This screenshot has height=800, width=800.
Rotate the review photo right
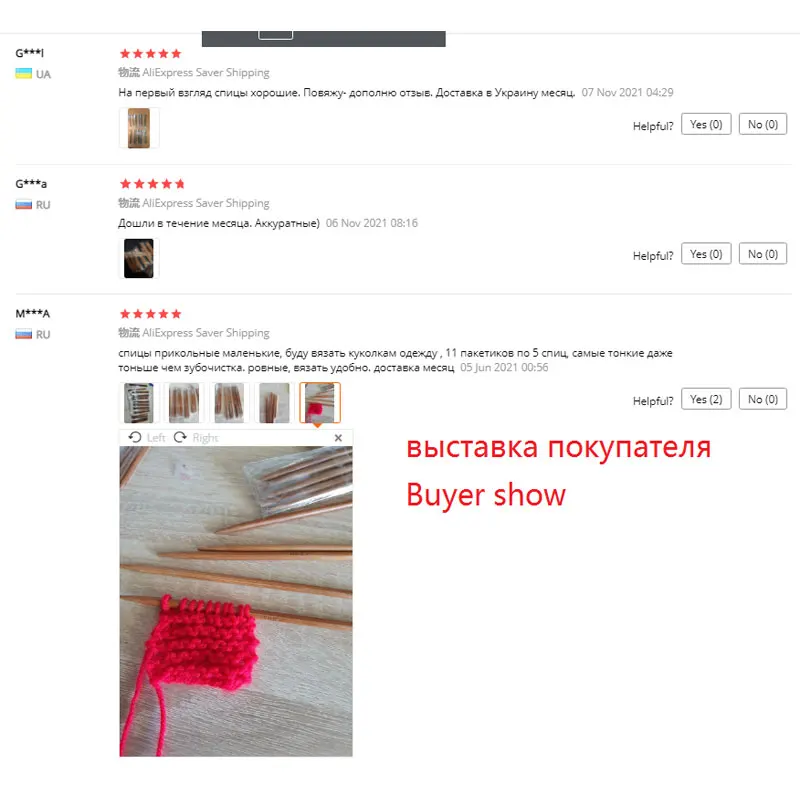(x=196, y=438)
